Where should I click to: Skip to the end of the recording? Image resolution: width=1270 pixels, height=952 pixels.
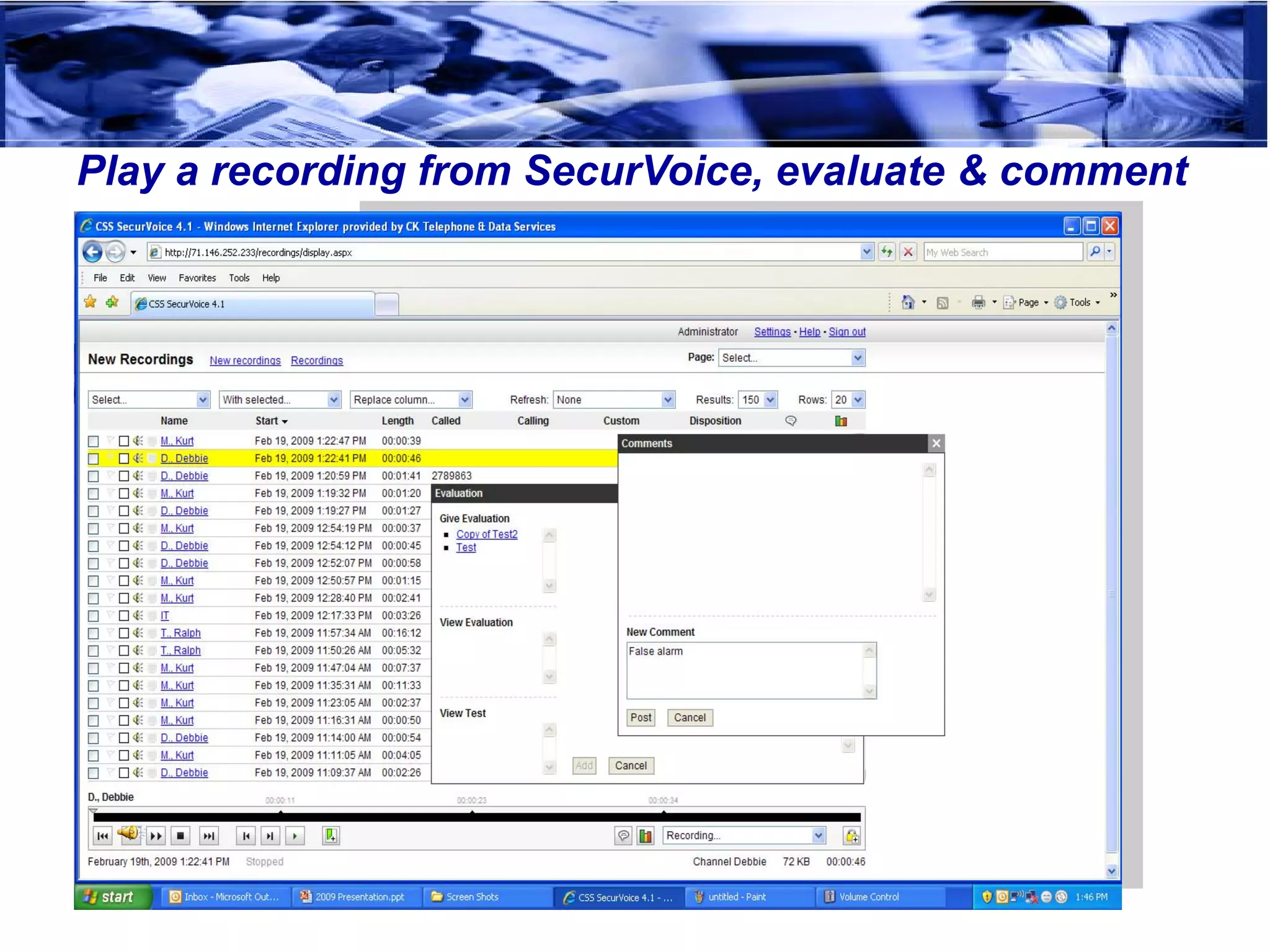pos(209,836)
